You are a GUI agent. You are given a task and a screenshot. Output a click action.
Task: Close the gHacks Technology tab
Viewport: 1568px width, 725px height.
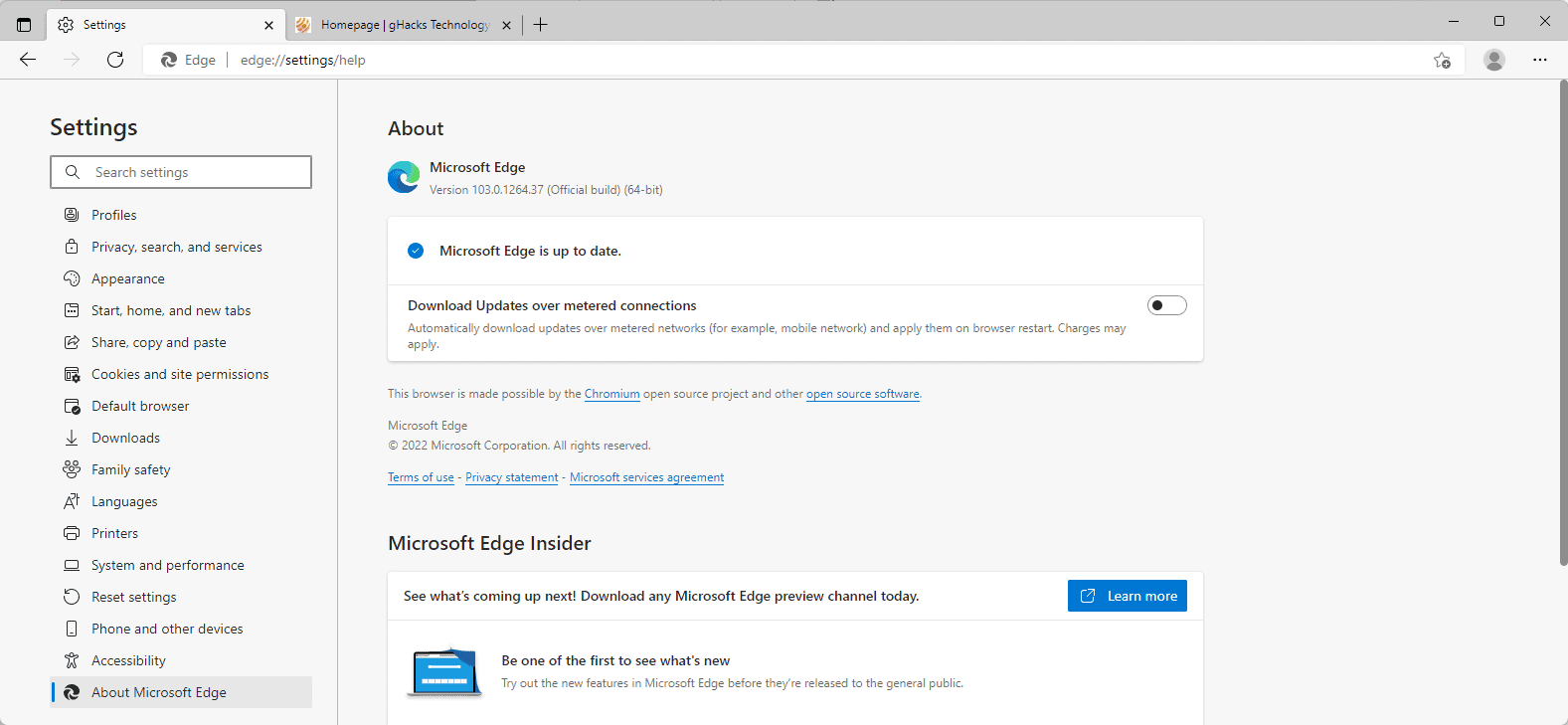click(506, 25)
